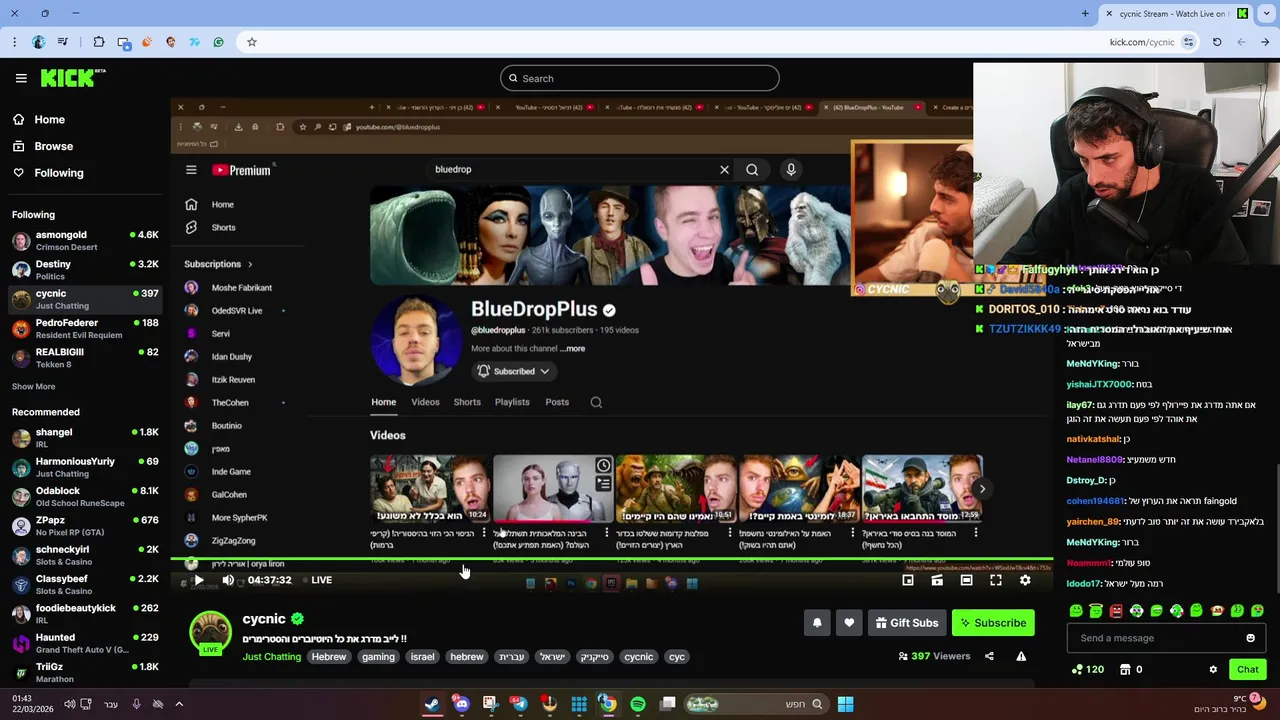Open the Kick hamburger menu

point(21,78)
